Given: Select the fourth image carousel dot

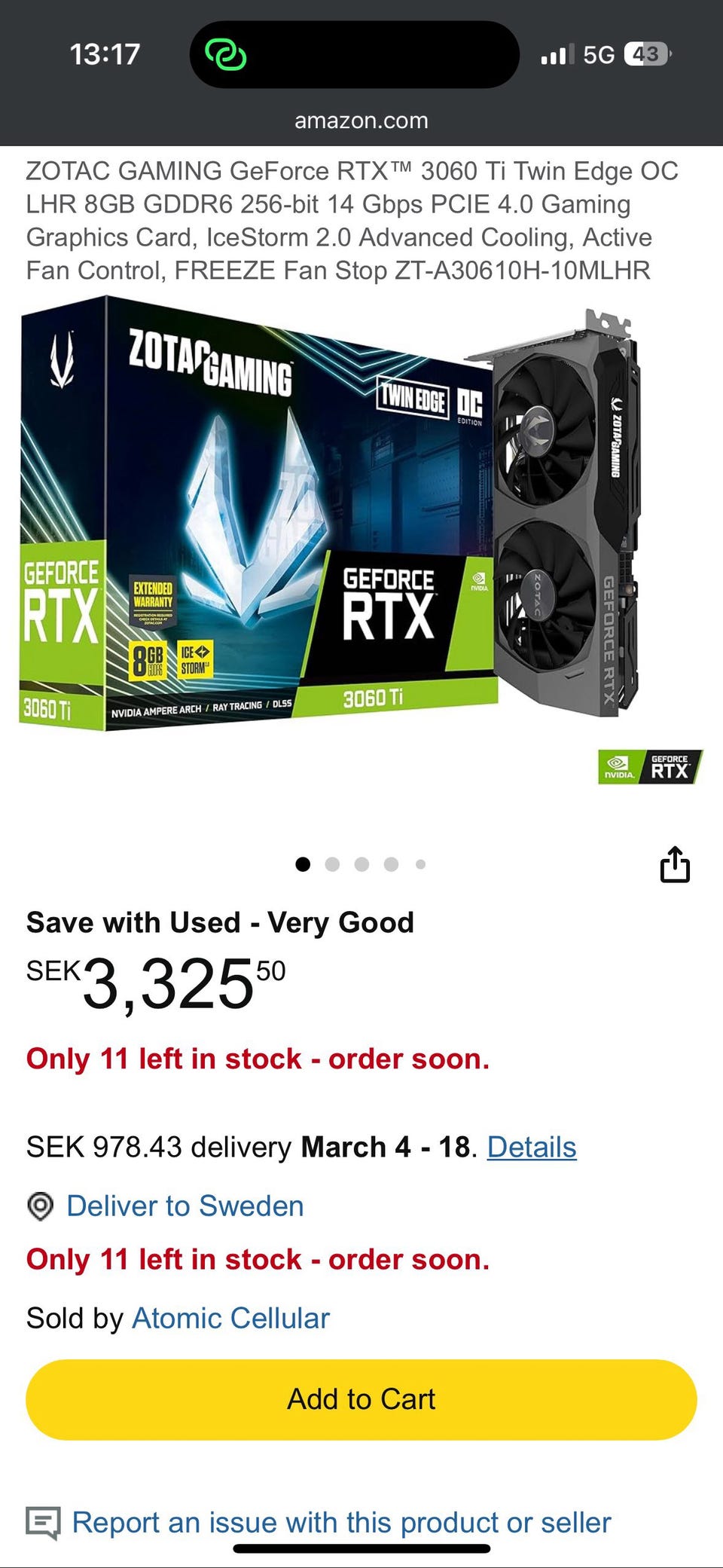Looking at the screenshot, I should pos(391,864).
